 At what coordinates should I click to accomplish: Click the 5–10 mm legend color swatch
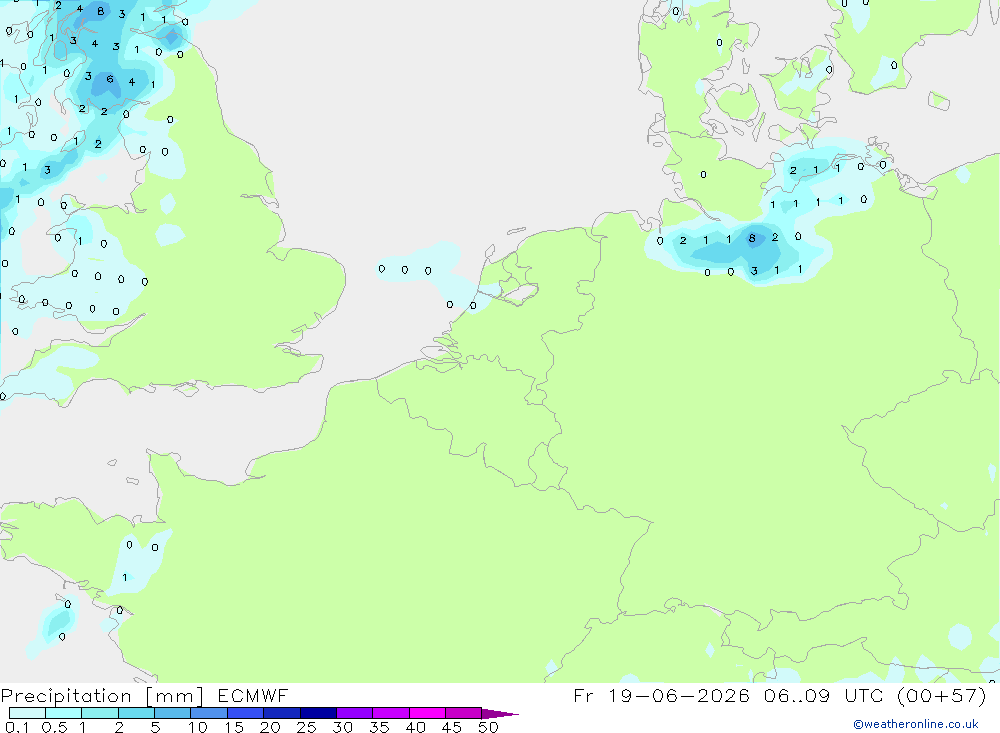click(x=173, y=713)
